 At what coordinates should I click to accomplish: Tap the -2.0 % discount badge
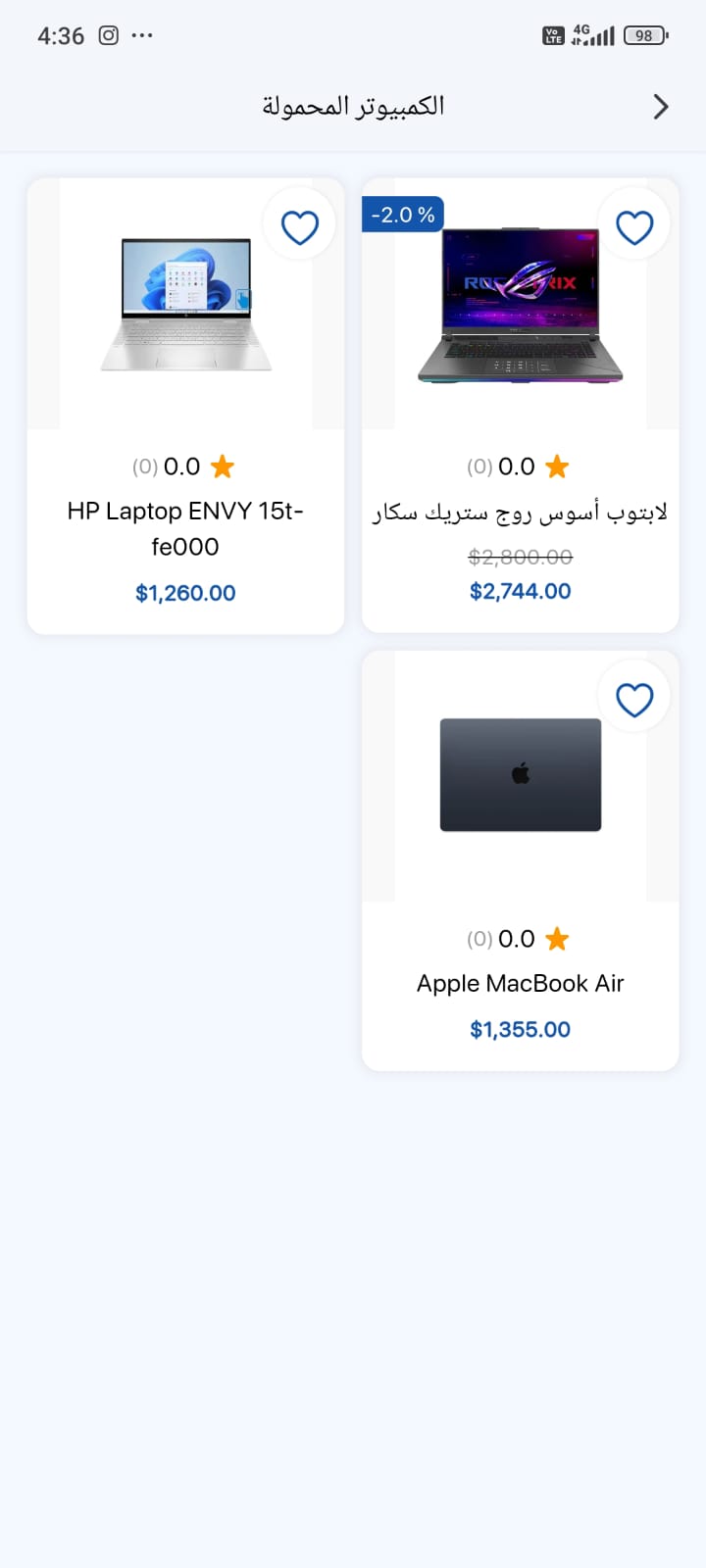pos(403,215)
